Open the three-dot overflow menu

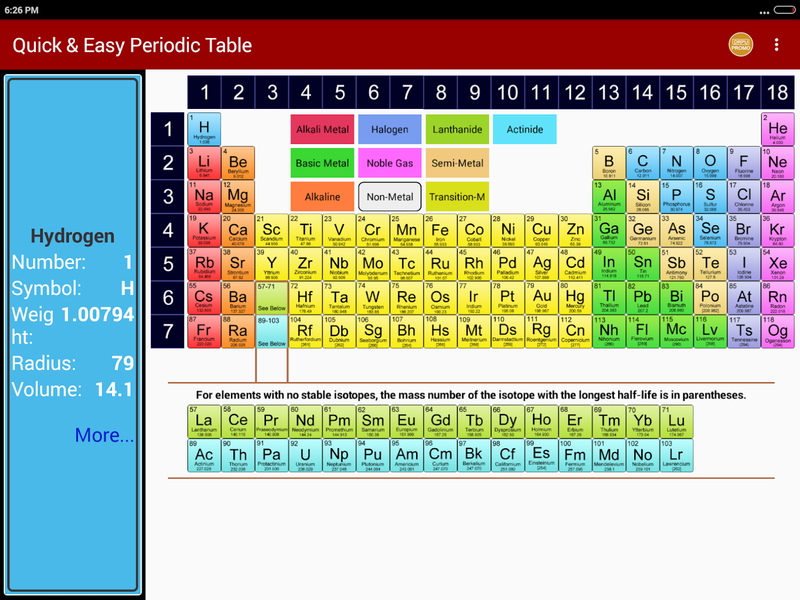point(776,45)
